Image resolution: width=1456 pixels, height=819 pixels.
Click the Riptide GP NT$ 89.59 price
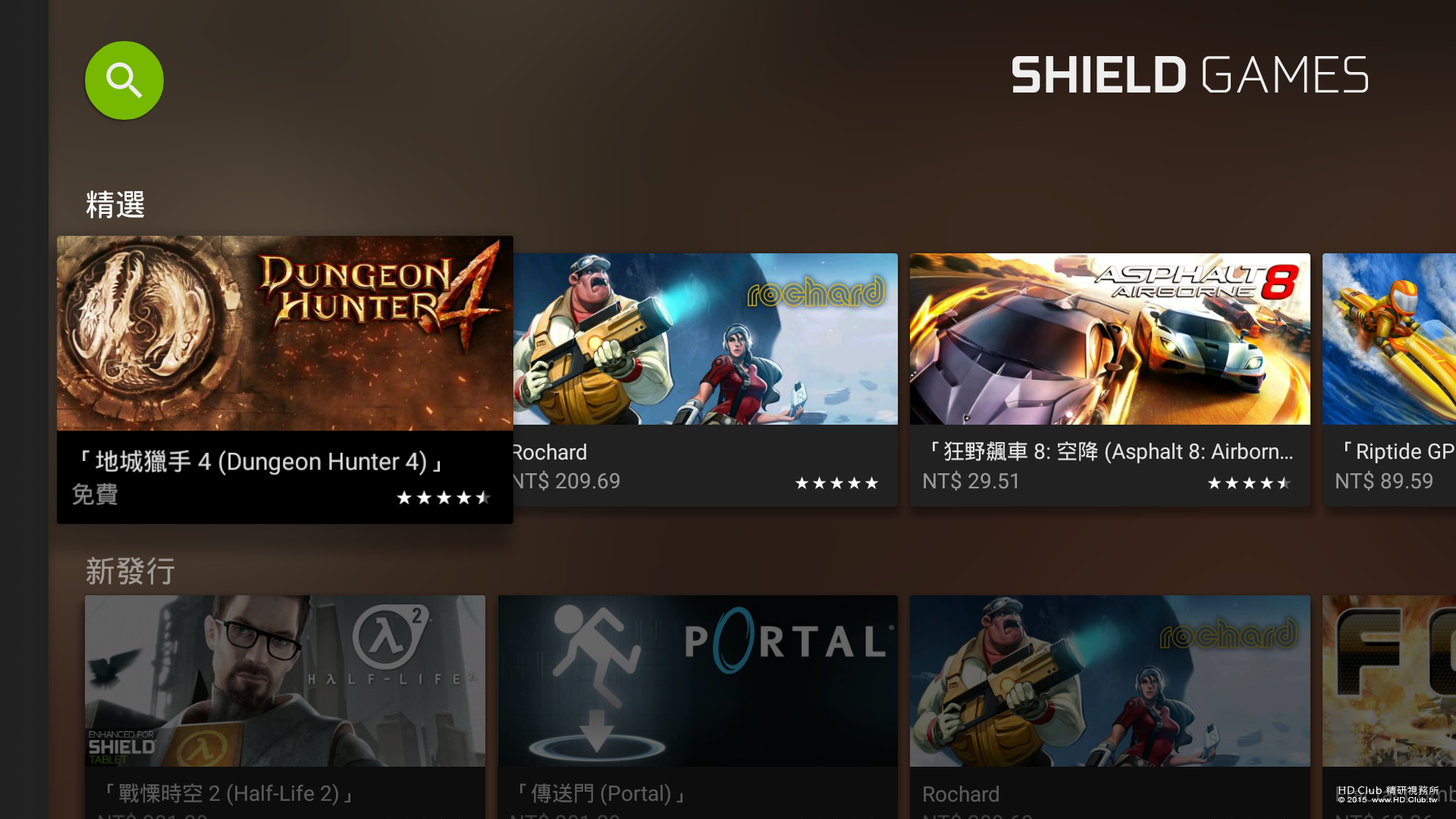pos(1384,482)
